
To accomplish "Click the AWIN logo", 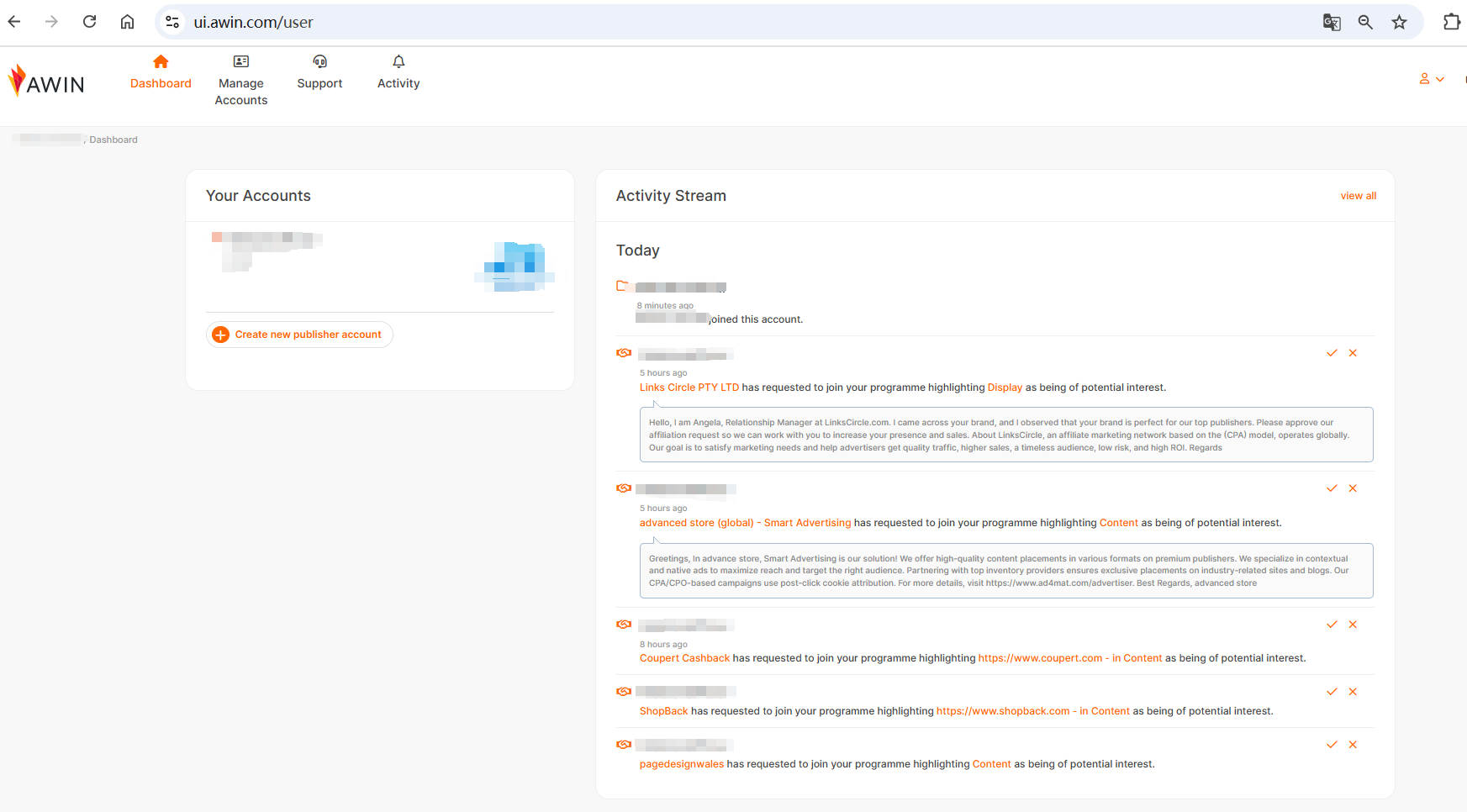I will 46,82.
